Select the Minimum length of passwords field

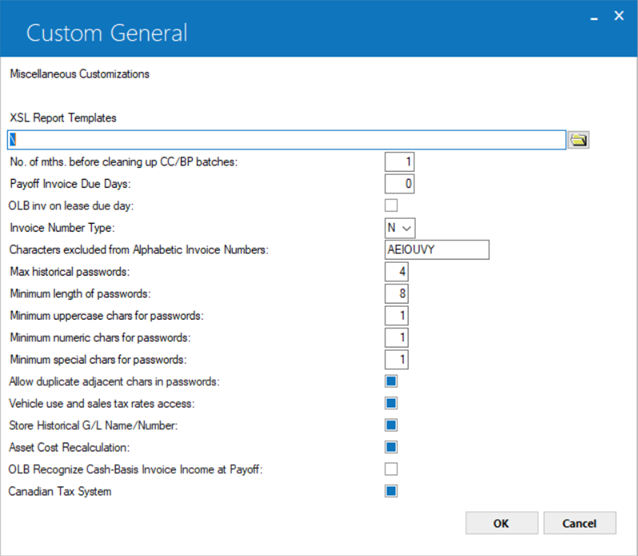pyautogui.click(x=396, y=293)
